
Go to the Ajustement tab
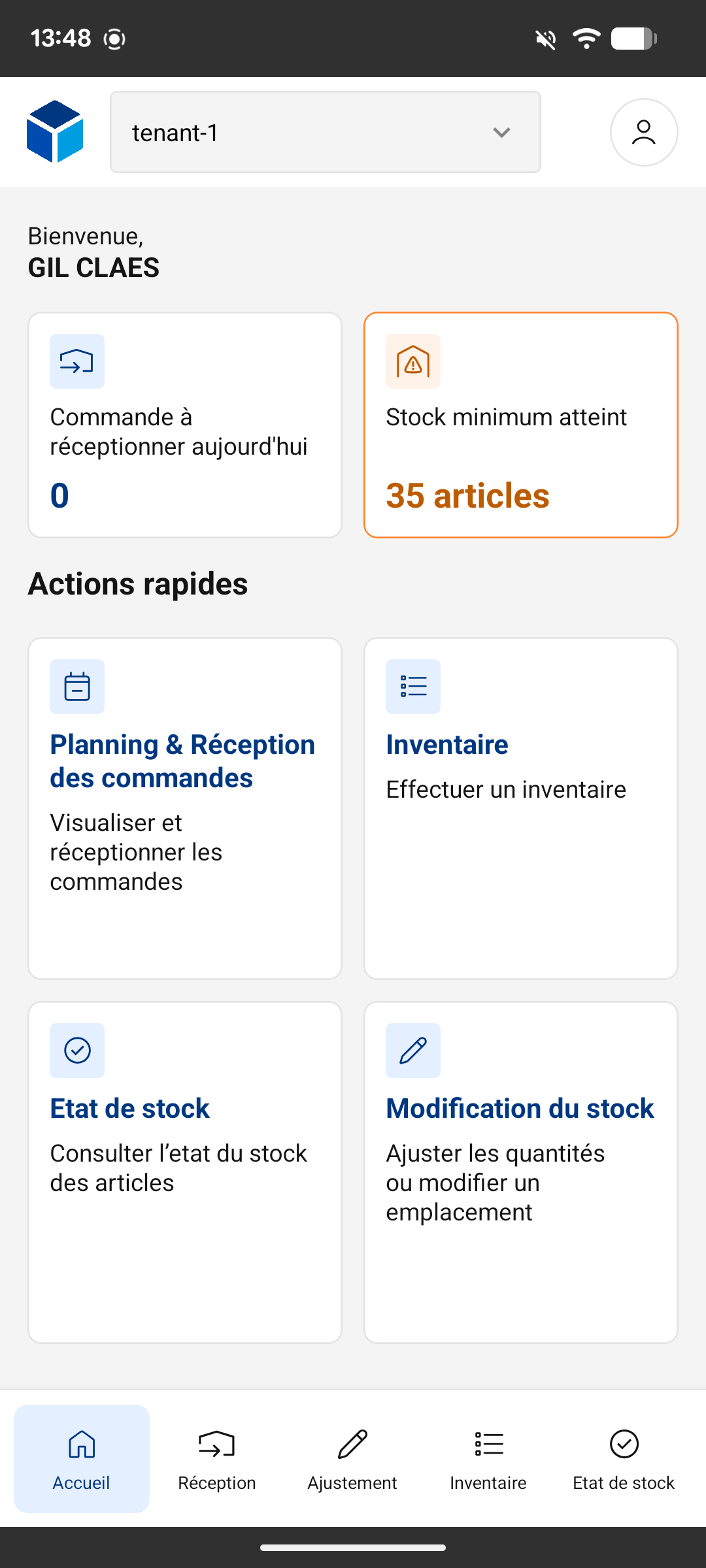click(x=352, y=1458)
